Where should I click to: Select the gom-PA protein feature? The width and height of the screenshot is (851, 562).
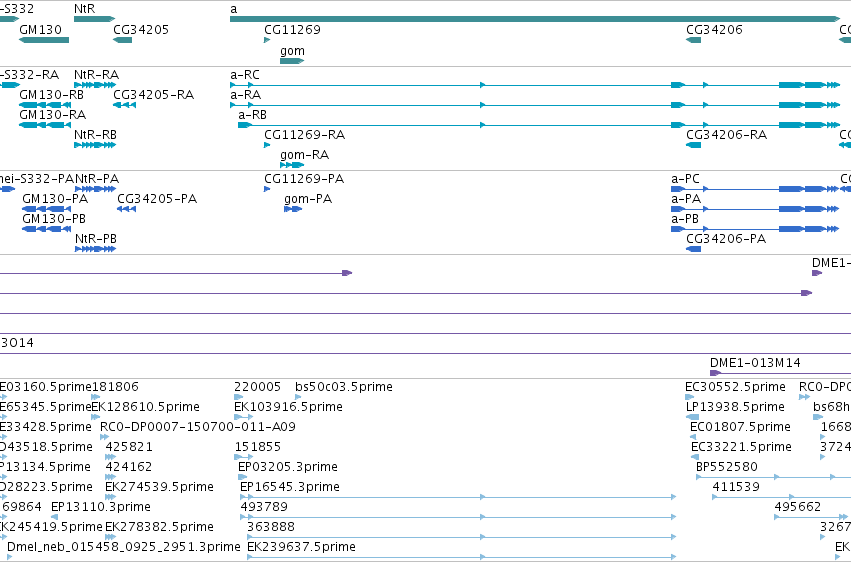pos(293,209)
